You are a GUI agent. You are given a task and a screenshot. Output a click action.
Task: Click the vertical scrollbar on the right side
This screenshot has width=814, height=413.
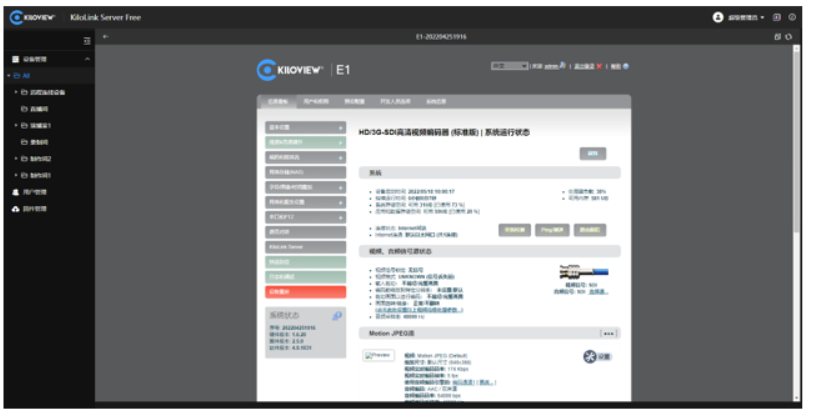pyautogui.click(x=796, y=140)
